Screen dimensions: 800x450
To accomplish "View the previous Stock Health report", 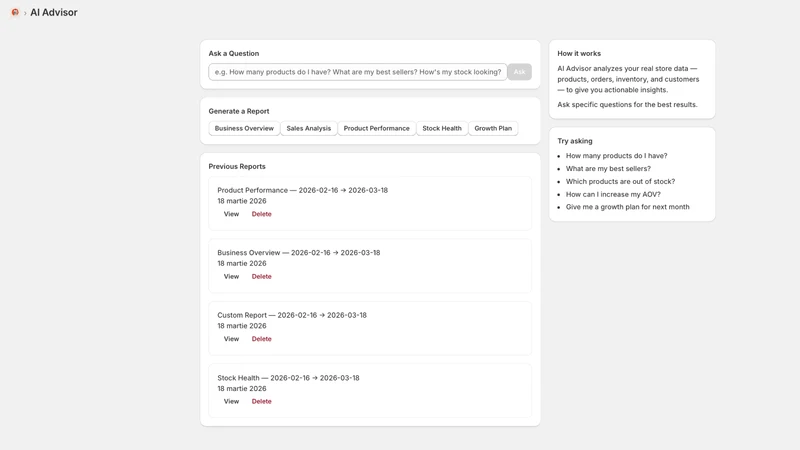I will pyautogui.click(x=231, y=402).
